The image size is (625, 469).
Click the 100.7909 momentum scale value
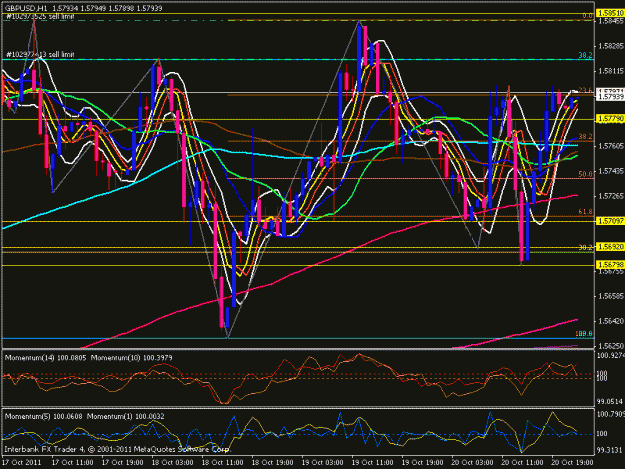(611, 414)
